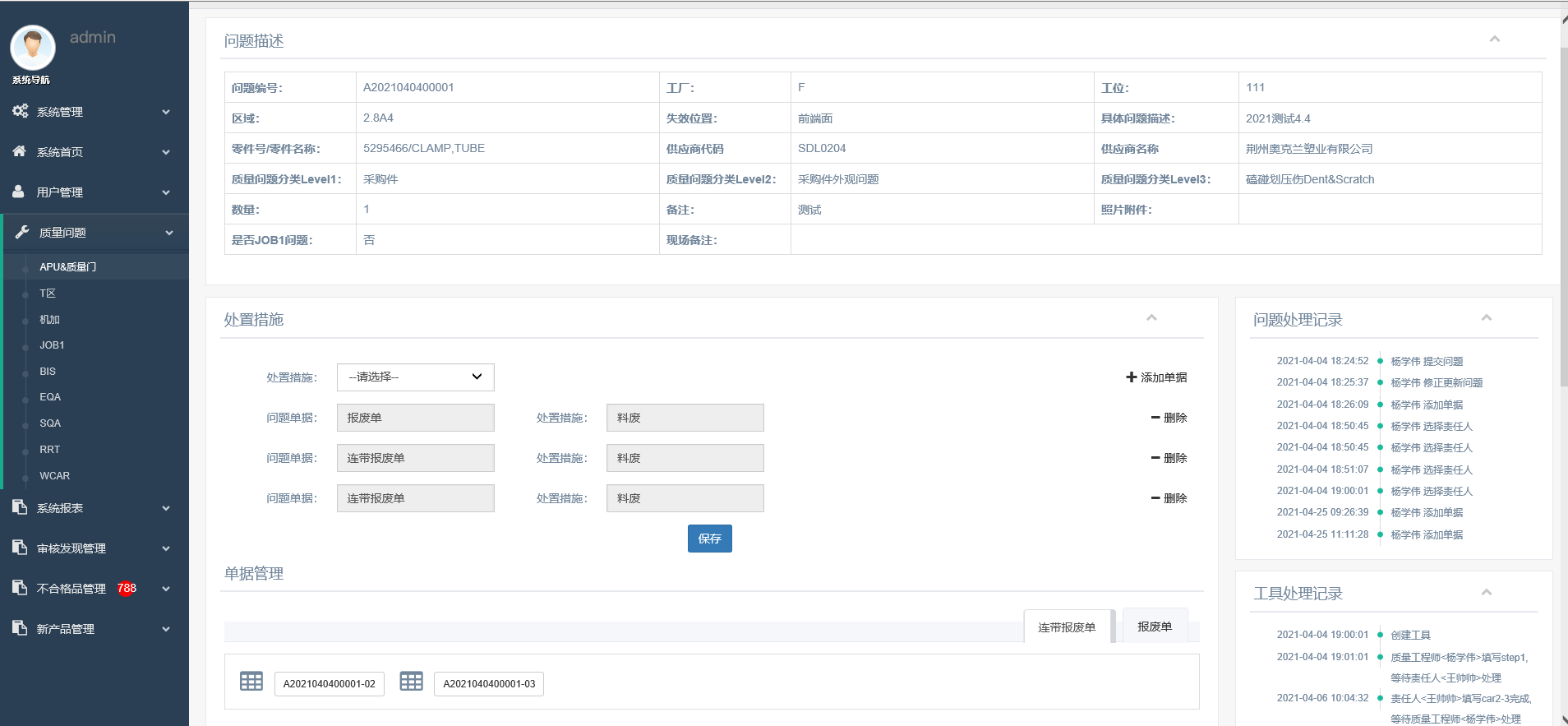This screenshot has width=1568, height=726.
Task: Expand the 审核发现管理 menu chevron
Action: click(x=166, y=548)
